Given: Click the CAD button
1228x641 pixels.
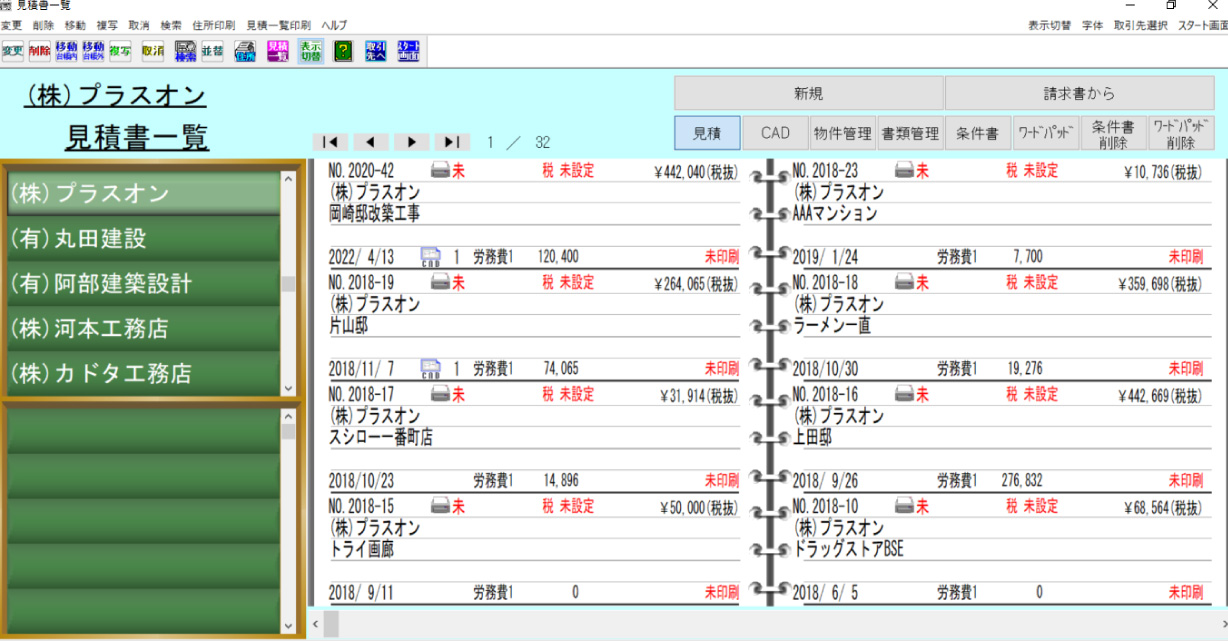Looking at the screenshot, I should point(775,133).
